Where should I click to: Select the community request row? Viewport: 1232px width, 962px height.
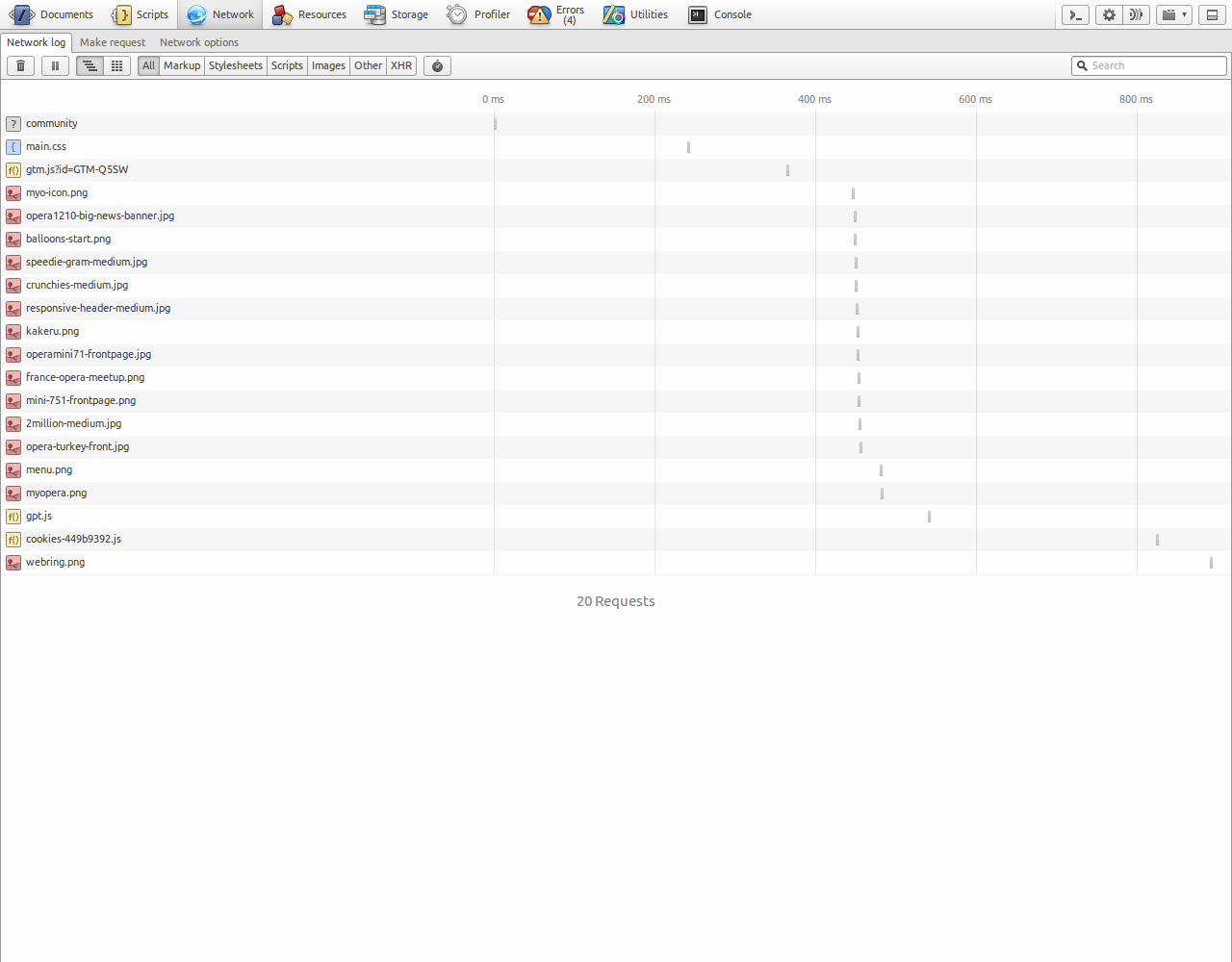click(x=616, y=123)
